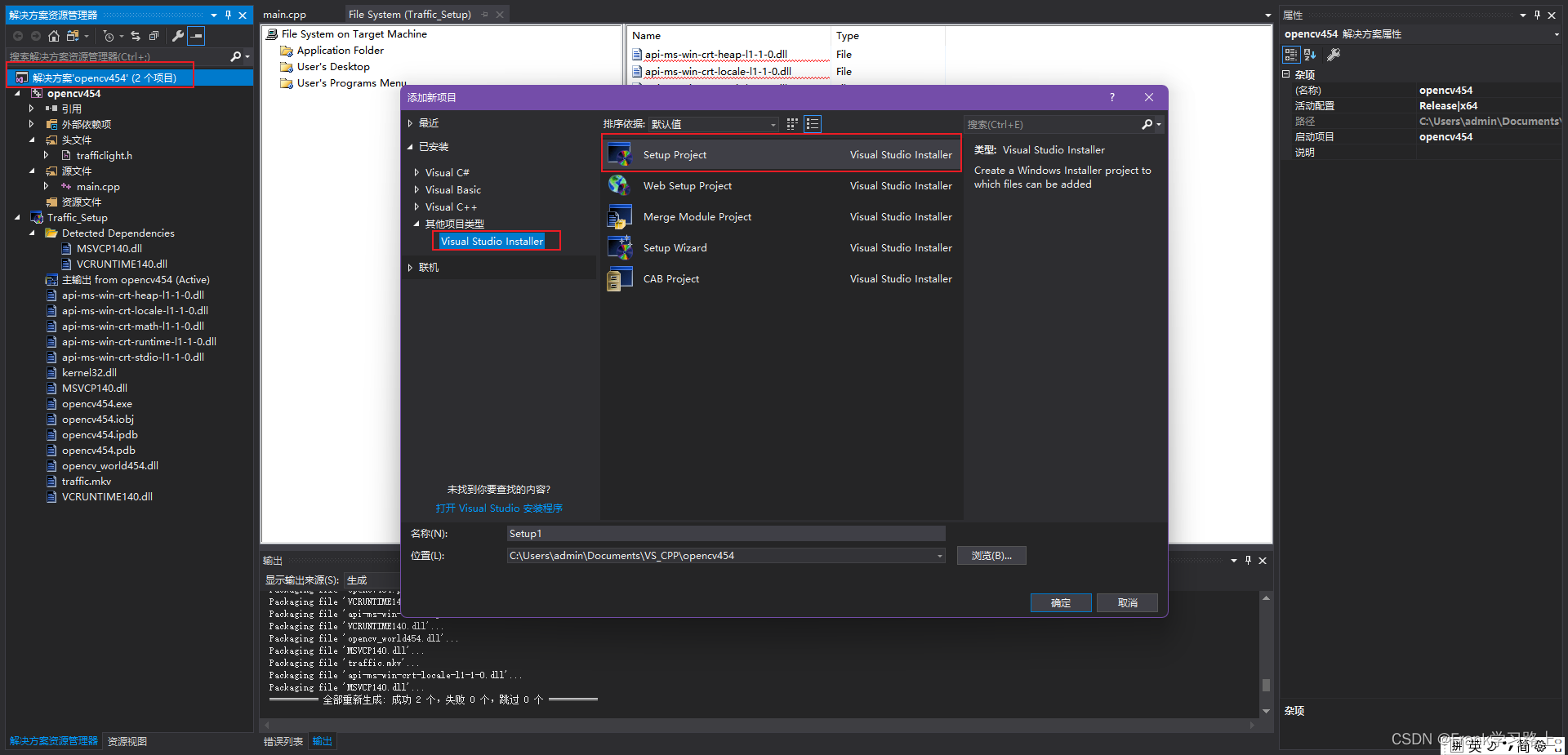The height and width of the screenshot is (755, 1568).
Task: Click the dialog search magnifier icon
Action: [x=1147, y=124]
